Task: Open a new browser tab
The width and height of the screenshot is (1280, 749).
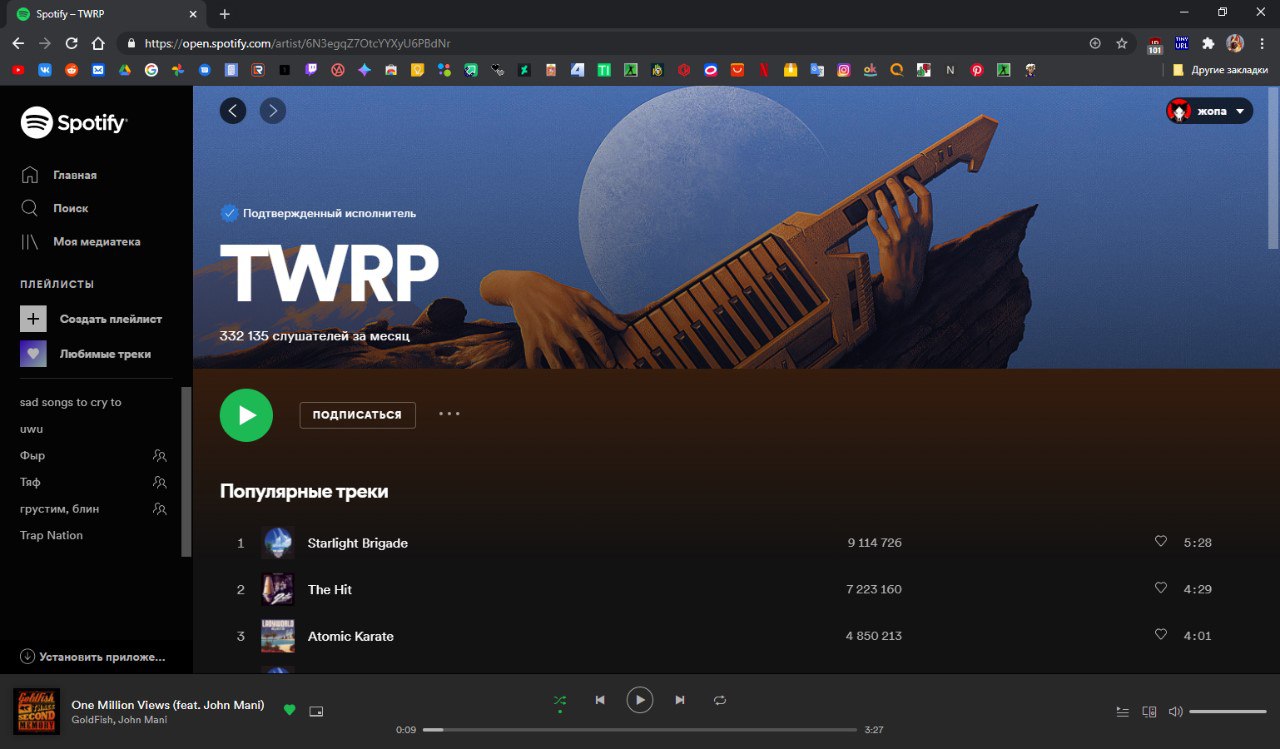Action: point(225,14)
